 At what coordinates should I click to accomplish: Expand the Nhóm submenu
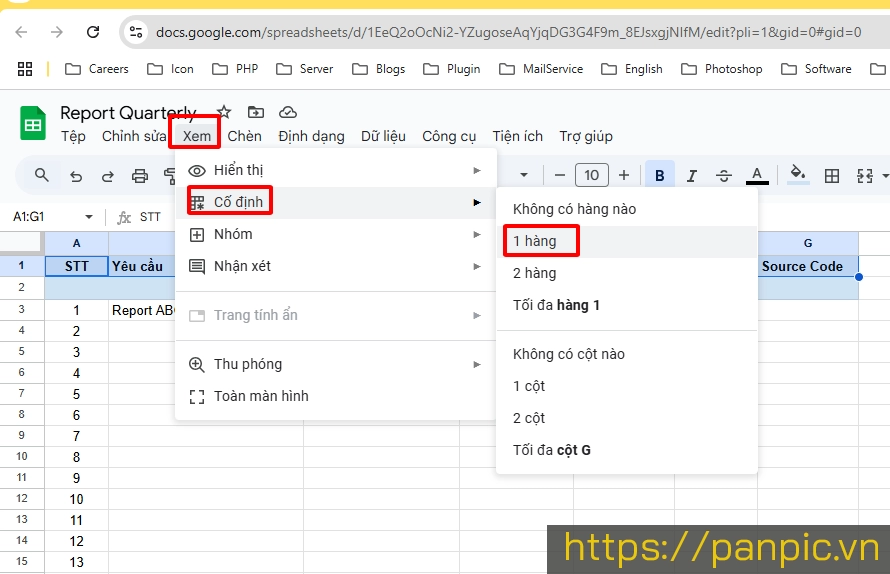[x=335, y=234]
